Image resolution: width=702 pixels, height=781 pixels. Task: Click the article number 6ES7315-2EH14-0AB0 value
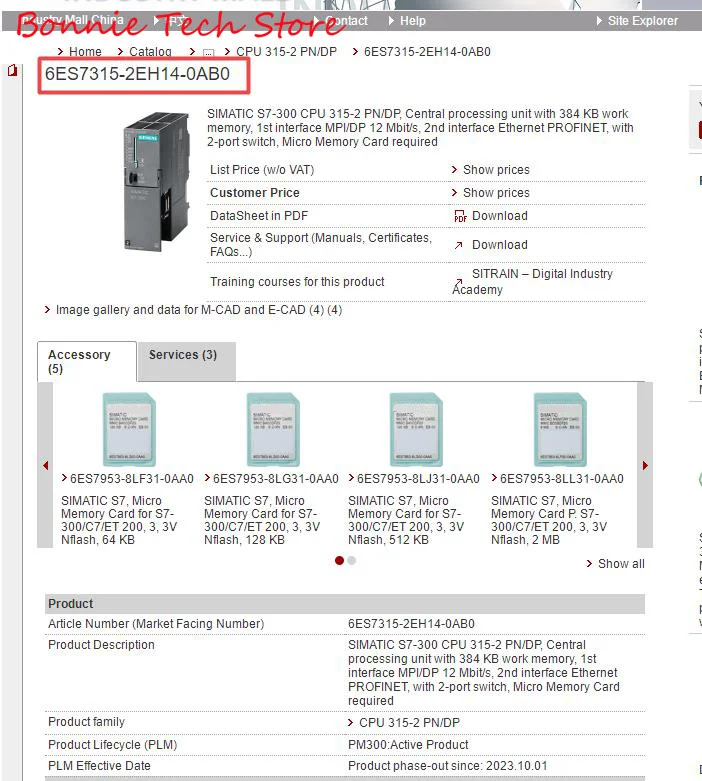[x=411, y=624]
